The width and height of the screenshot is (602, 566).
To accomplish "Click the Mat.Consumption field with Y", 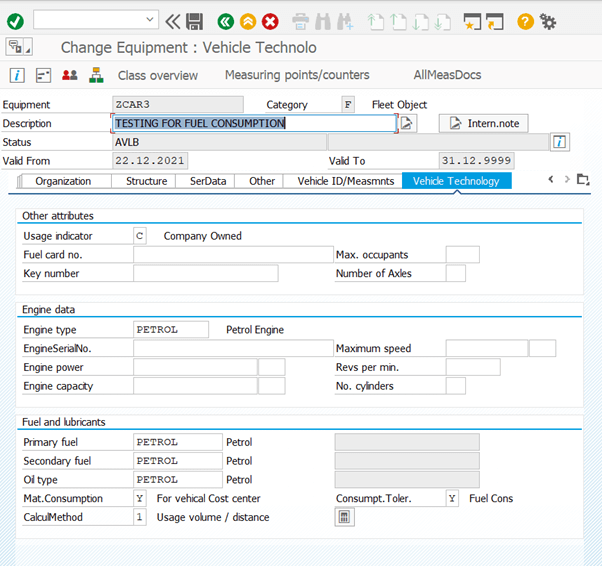I will coord(139,498).
